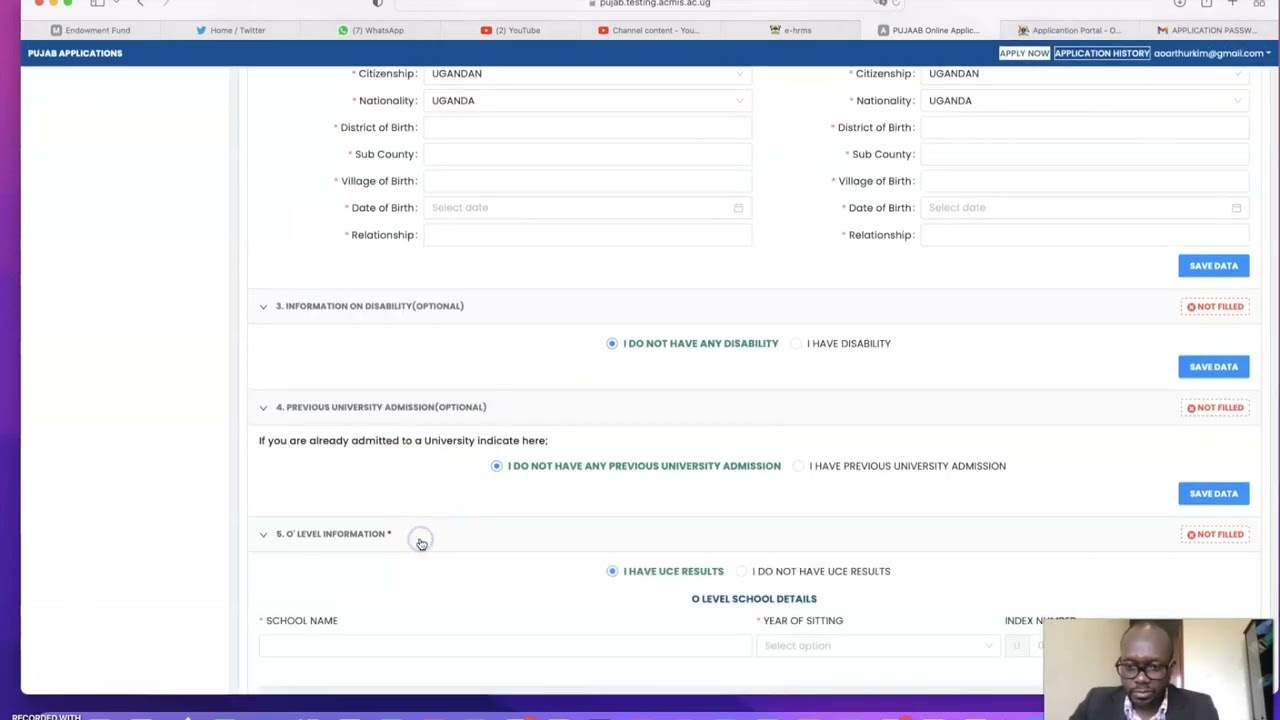The height and width of the screenshot is (720, 1280).
Task: Click the NOT FILLED badge of University Admission section
Action: (1215, 408)
